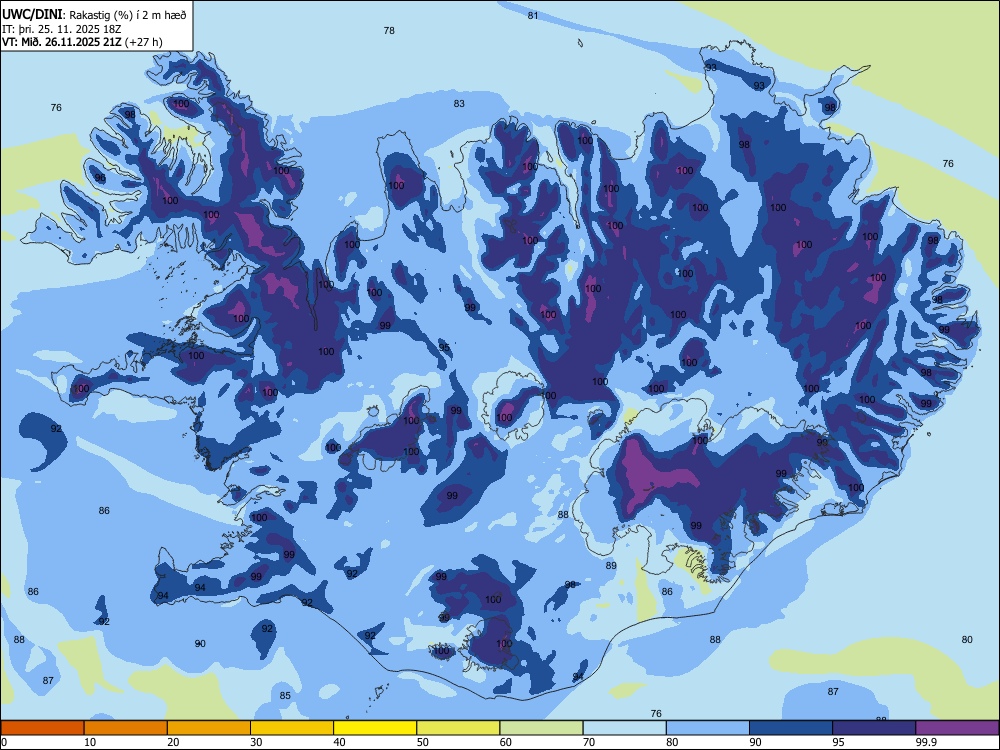1000x750 pixels.
Task: Click the "50" legend scale label
Action: (x=422, y=742)
